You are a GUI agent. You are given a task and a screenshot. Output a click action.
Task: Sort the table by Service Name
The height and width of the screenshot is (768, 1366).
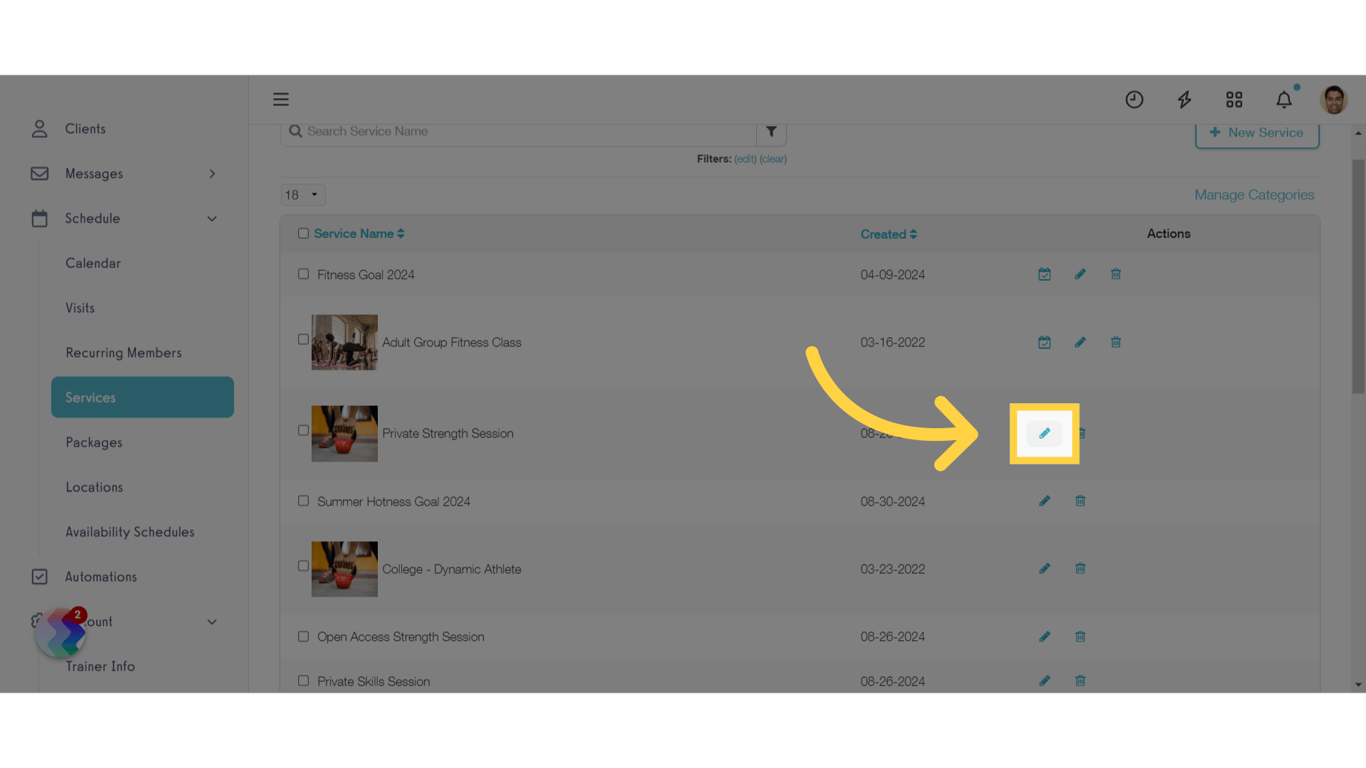pyautogui.click(x=359, y=234)
